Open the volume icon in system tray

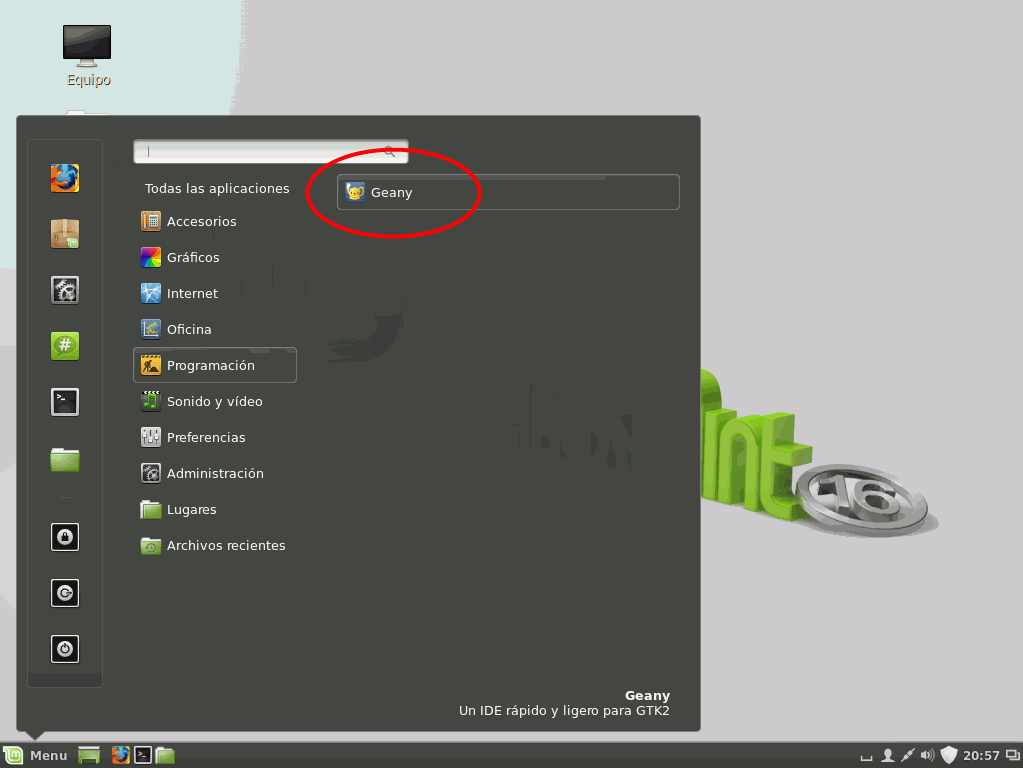pyautogui.click(x=927, y=755)
